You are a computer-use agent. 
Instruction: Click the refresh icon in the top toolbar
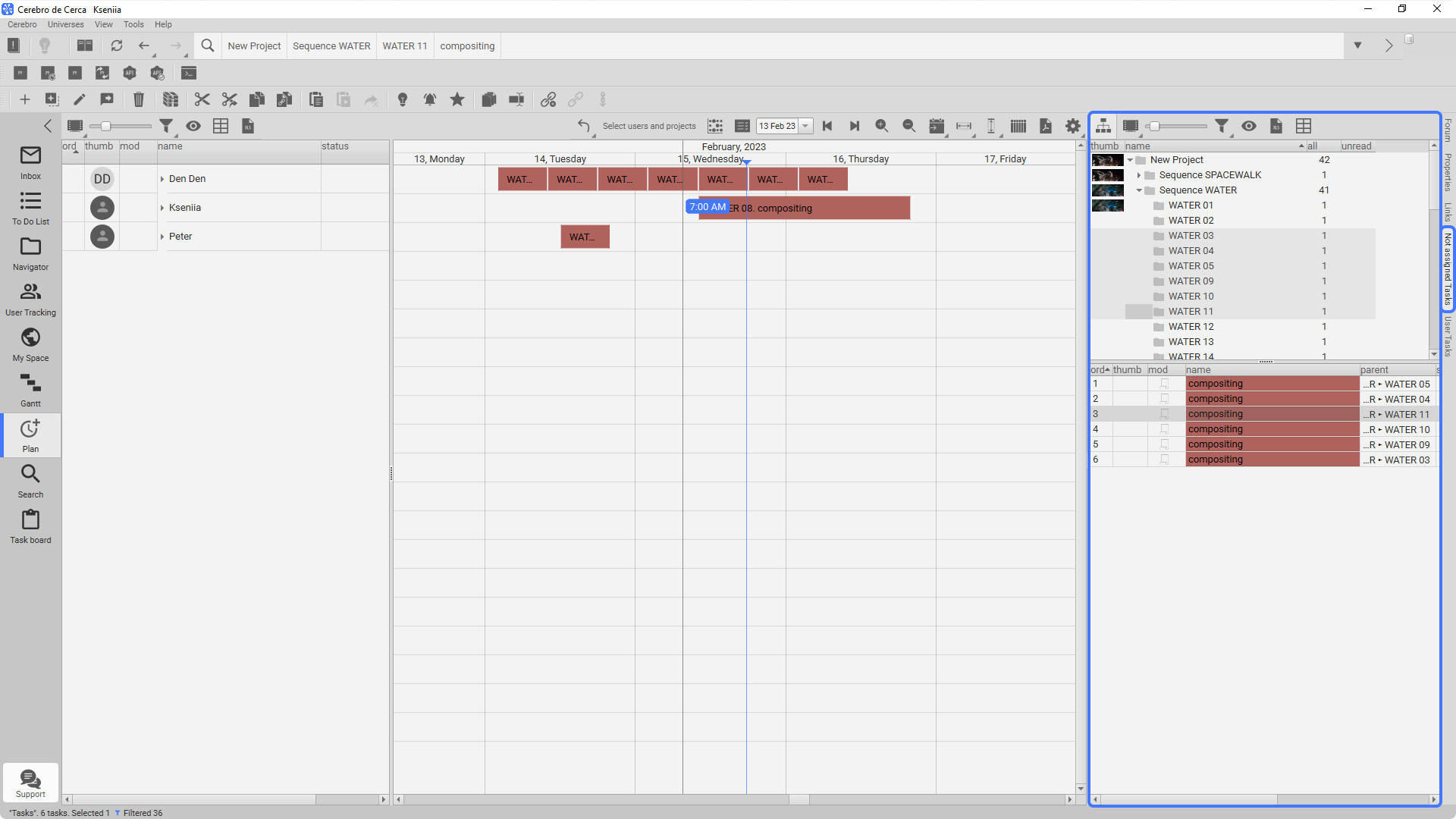[x=116, y=45]
